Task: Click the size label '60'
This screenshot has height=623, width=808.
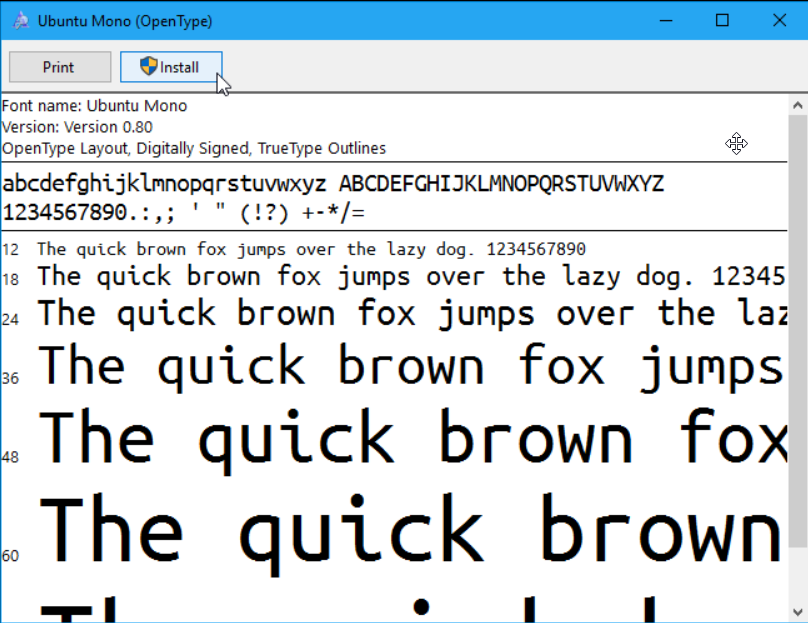Action: pos(10,556)
